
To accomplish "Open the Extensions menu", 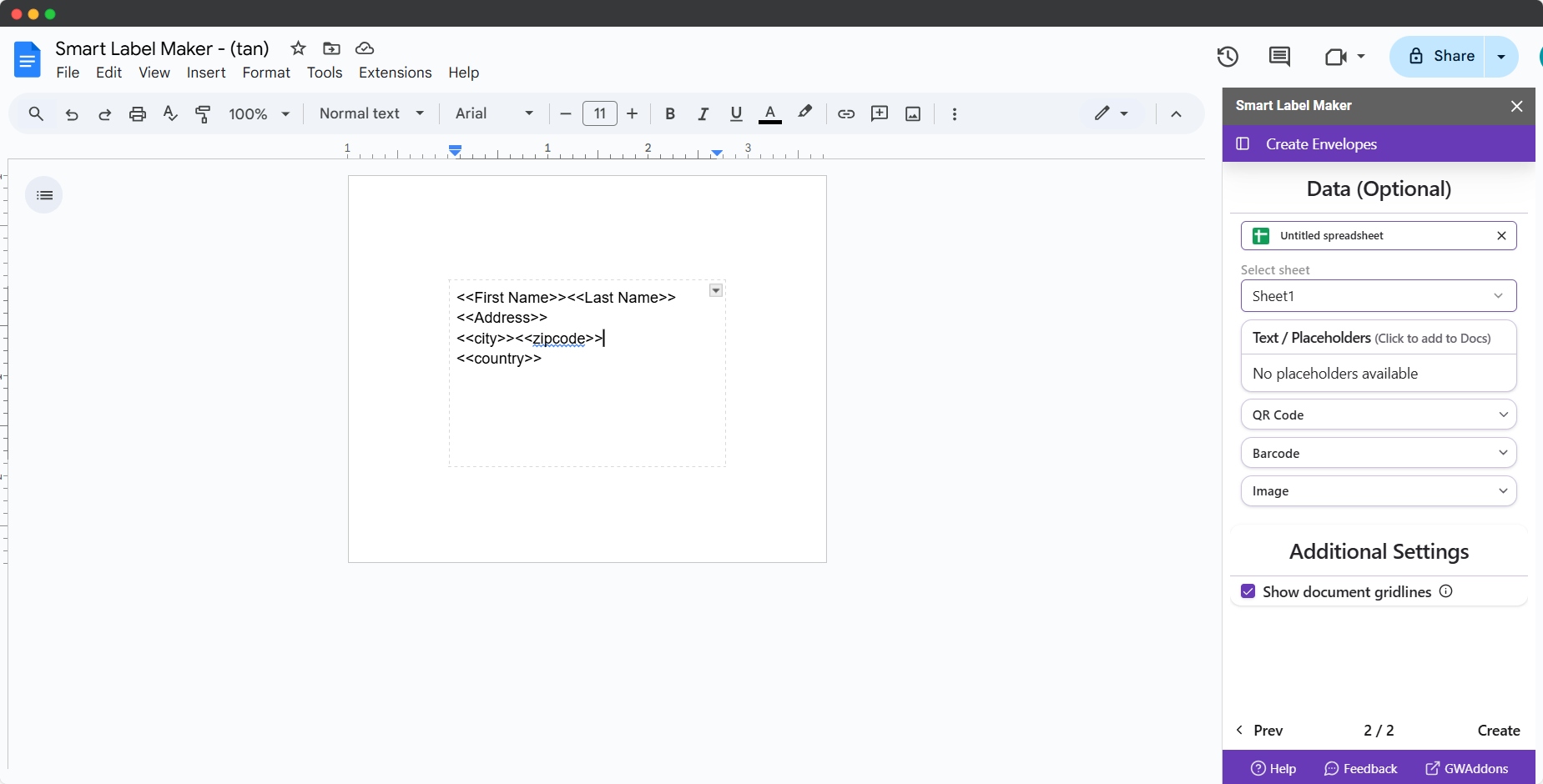I will [x=396, y=73].
